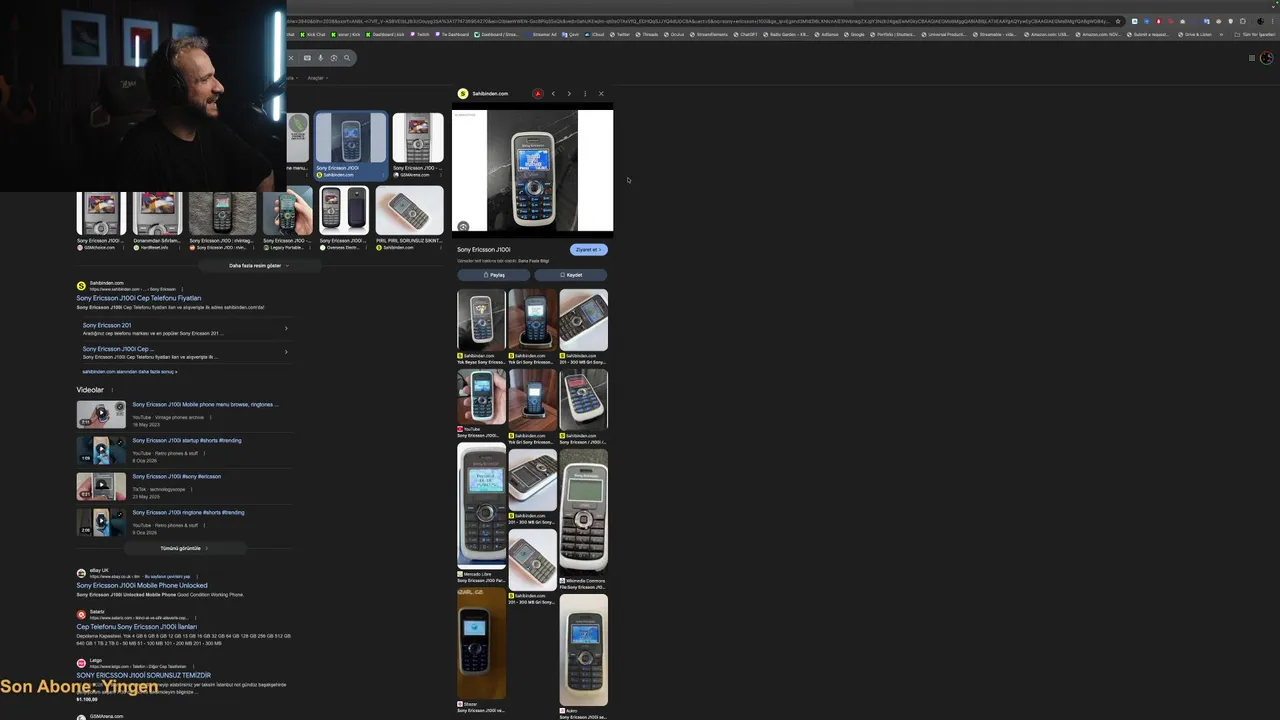1280x720 pixels.
Task: Save the image with Kaydet button
Action: (x=571, y=275)
